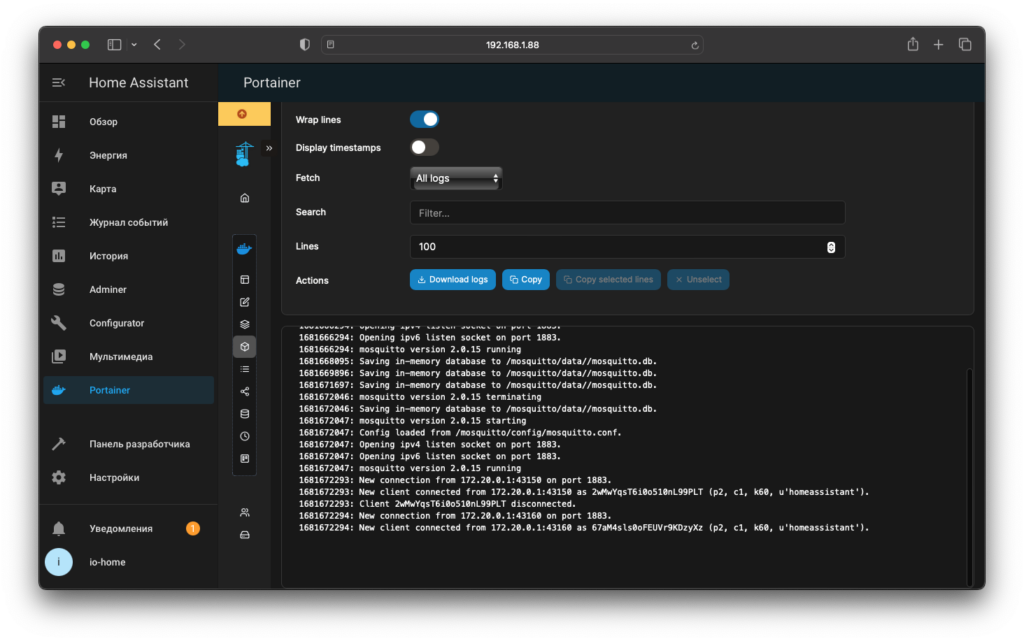This screenshot has width=1024, height=641.
Task: Click Safari privacy shield icon
Action: tap(304, 44)
